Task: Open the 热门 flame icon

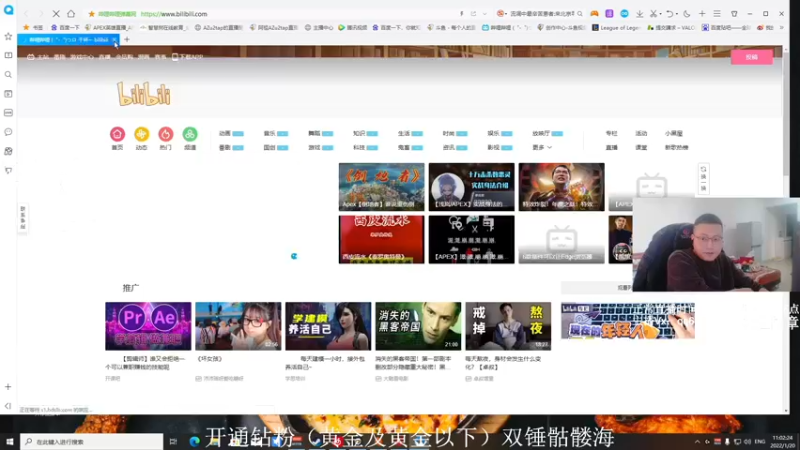Action: coord(165,134)
